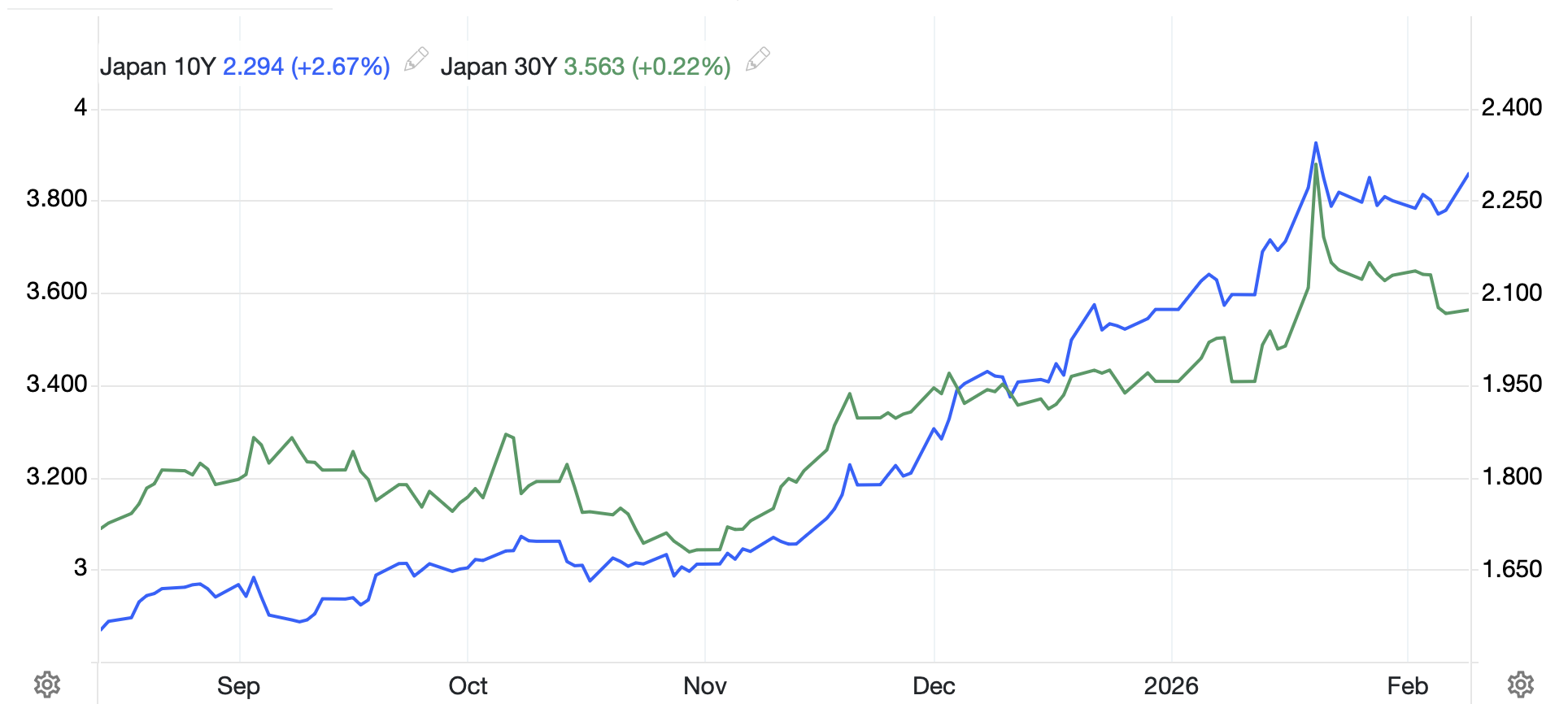Click the green 3.563 yield value
1568x704 pixels.
coord(594,67)
